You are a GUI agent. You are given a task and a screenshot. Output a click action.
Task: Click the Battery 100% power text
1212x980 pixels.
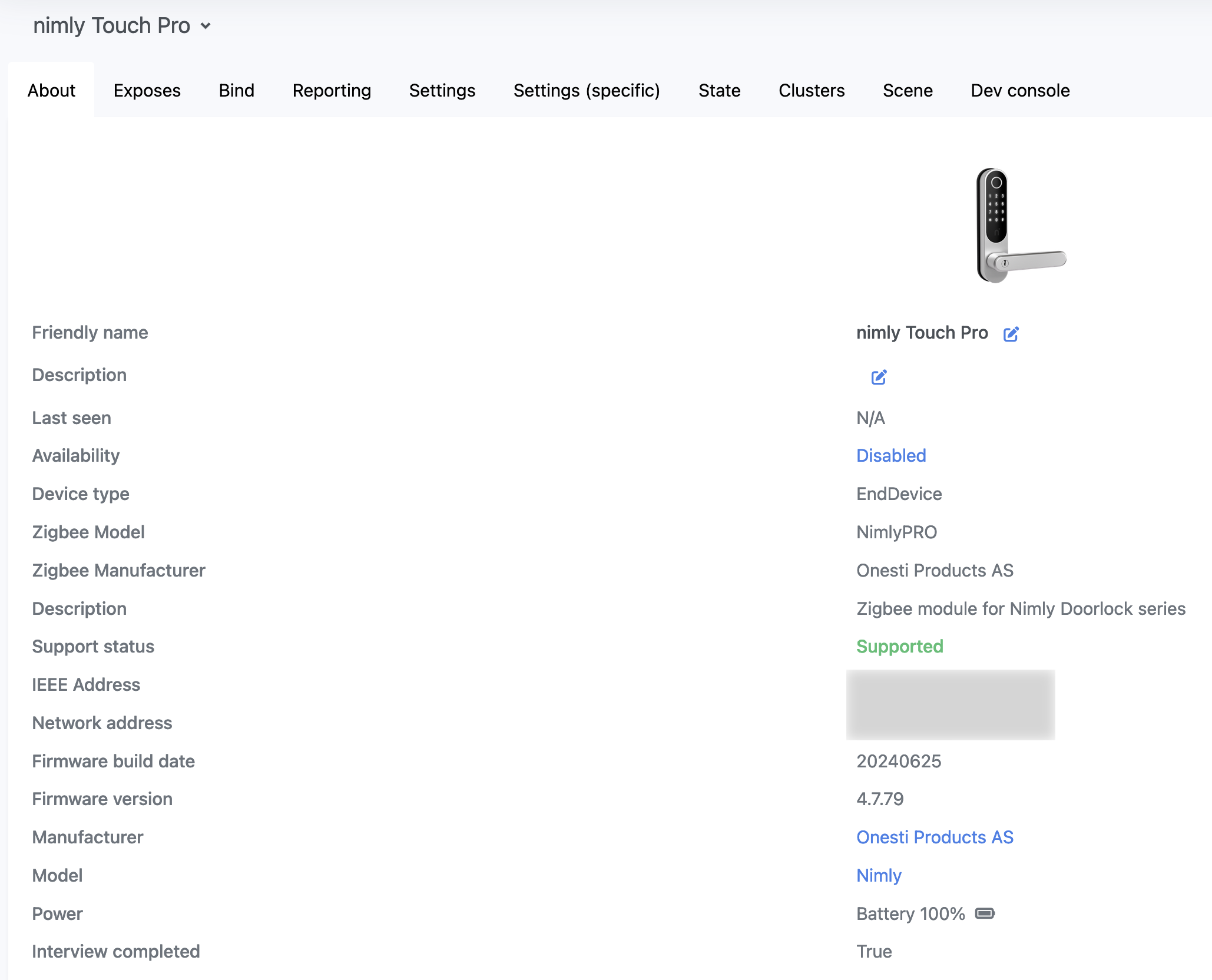click(x=910, y=913)
